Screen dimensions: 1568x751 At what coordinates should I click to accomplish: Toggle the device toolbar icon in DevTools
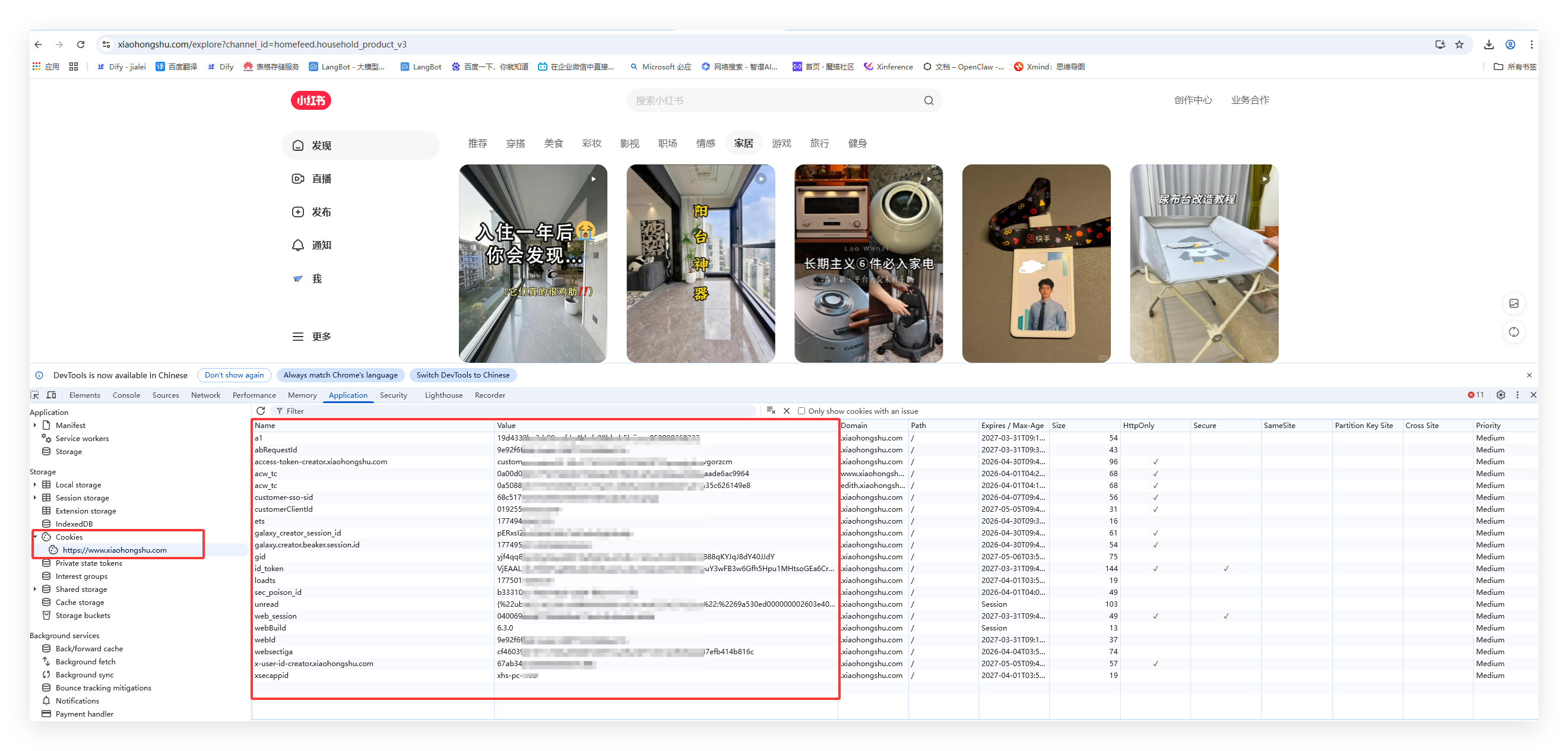click(51, 395)
